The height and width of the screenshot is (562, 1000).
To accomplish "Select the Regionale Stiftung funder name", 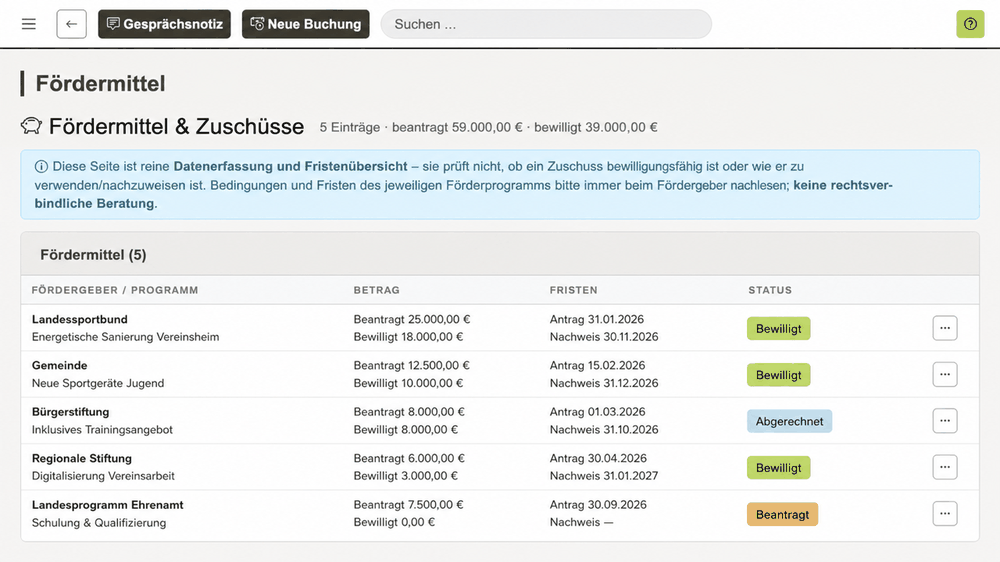I will (82, 459).
